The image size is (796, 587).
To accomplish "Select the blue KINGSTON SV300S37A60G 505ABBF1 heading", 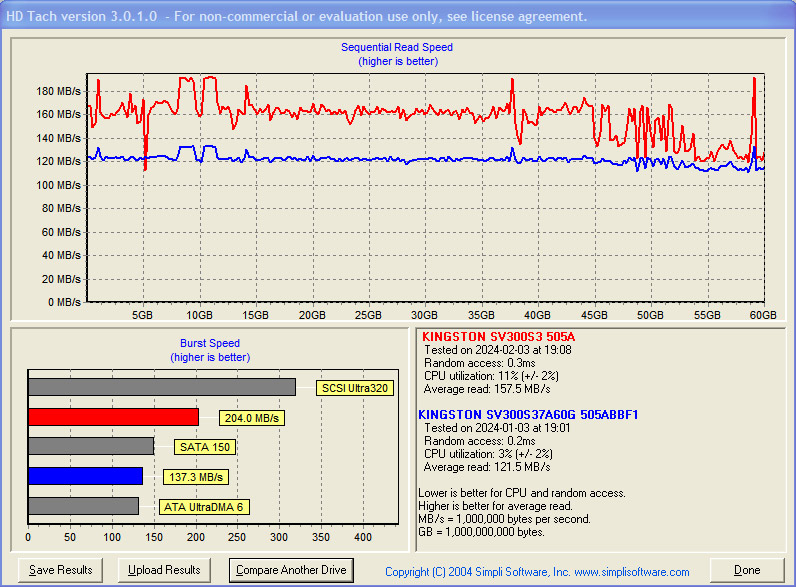I will click(528, 414).
